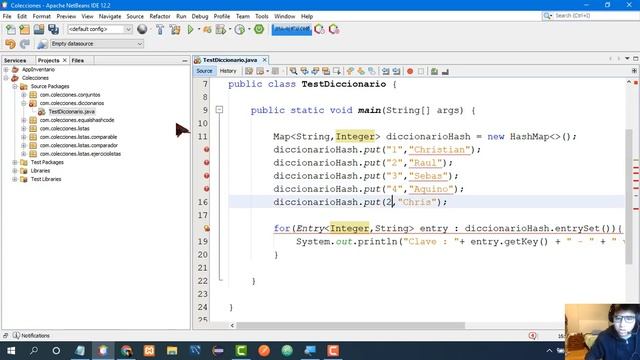Click the Profile Project clock icon

tap(240, 29)
